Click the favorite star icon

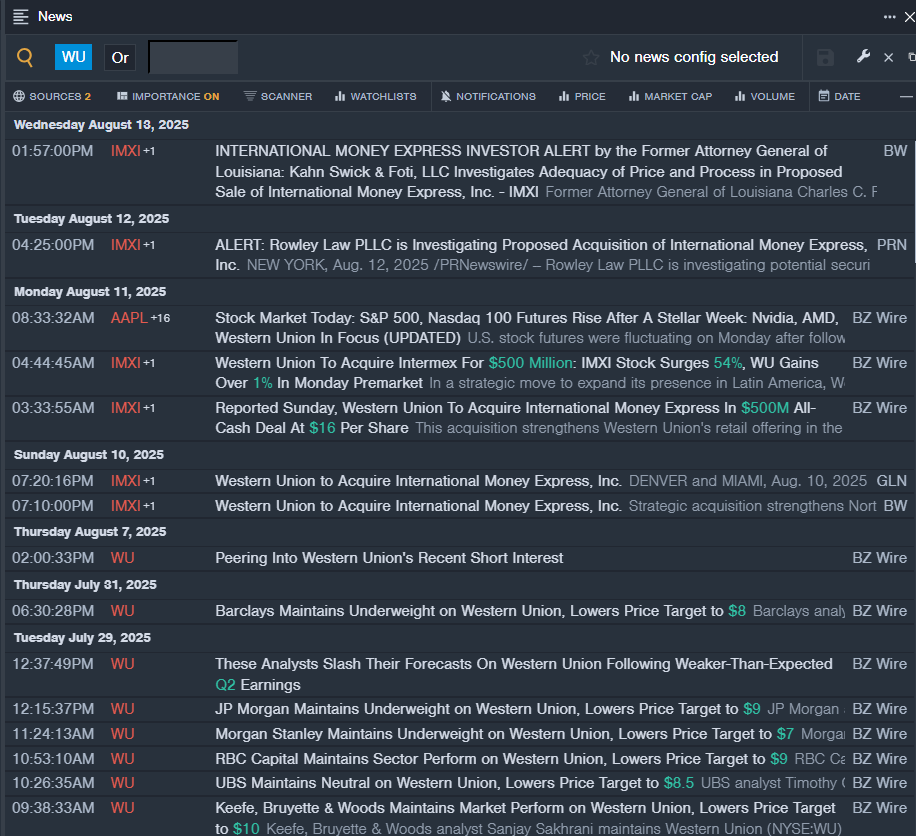tap(591, 57)
